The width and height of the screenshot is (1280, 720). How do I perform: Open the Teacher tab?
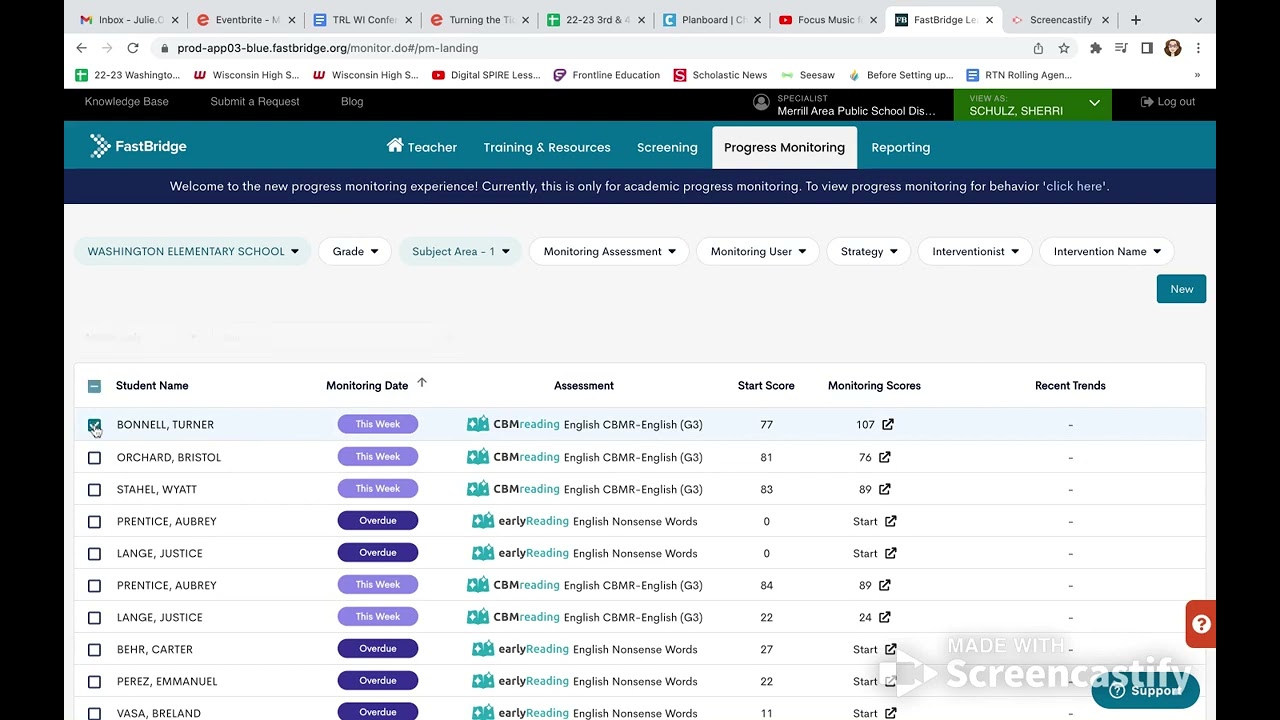point(421,147)
